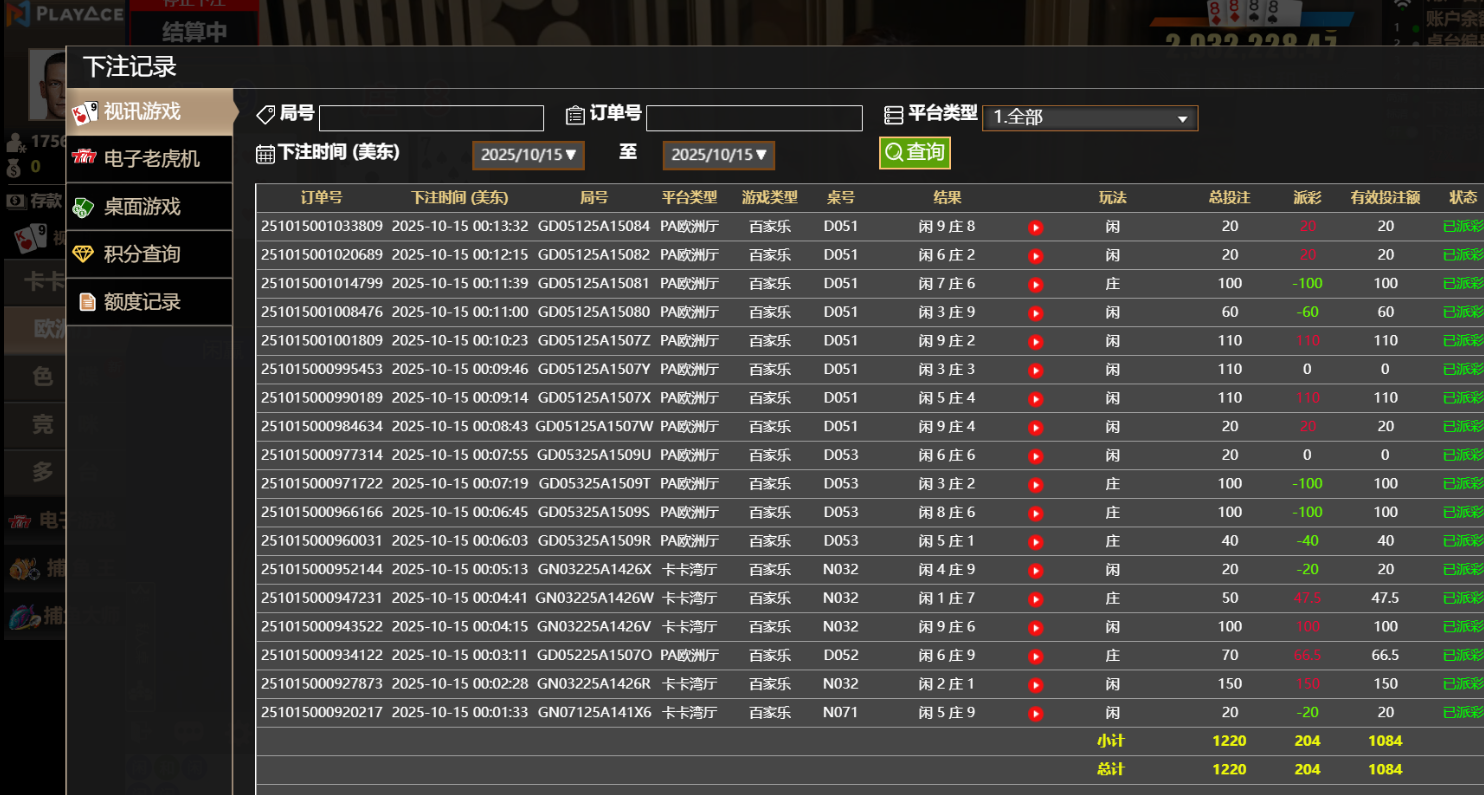This screenshot has height=795, width=1484.
Task: Click the clipboard icon beside 订单号
Action: click(575, 115)
